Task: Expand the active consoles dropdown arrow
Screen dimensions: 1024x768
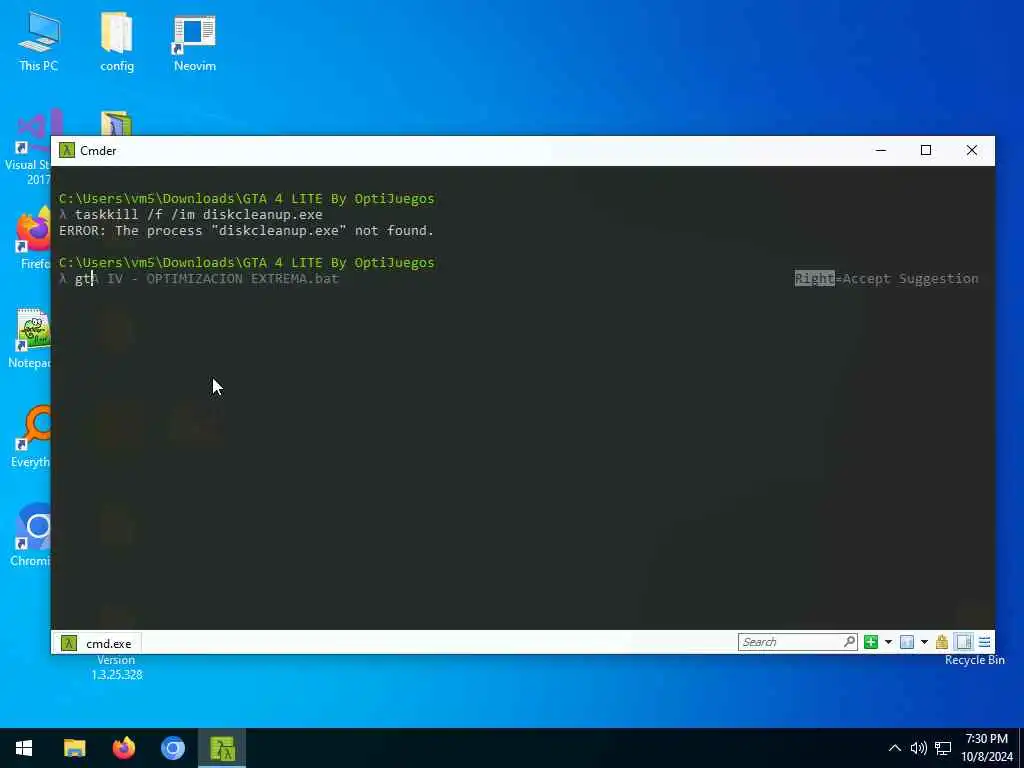Action: (924, 642)
